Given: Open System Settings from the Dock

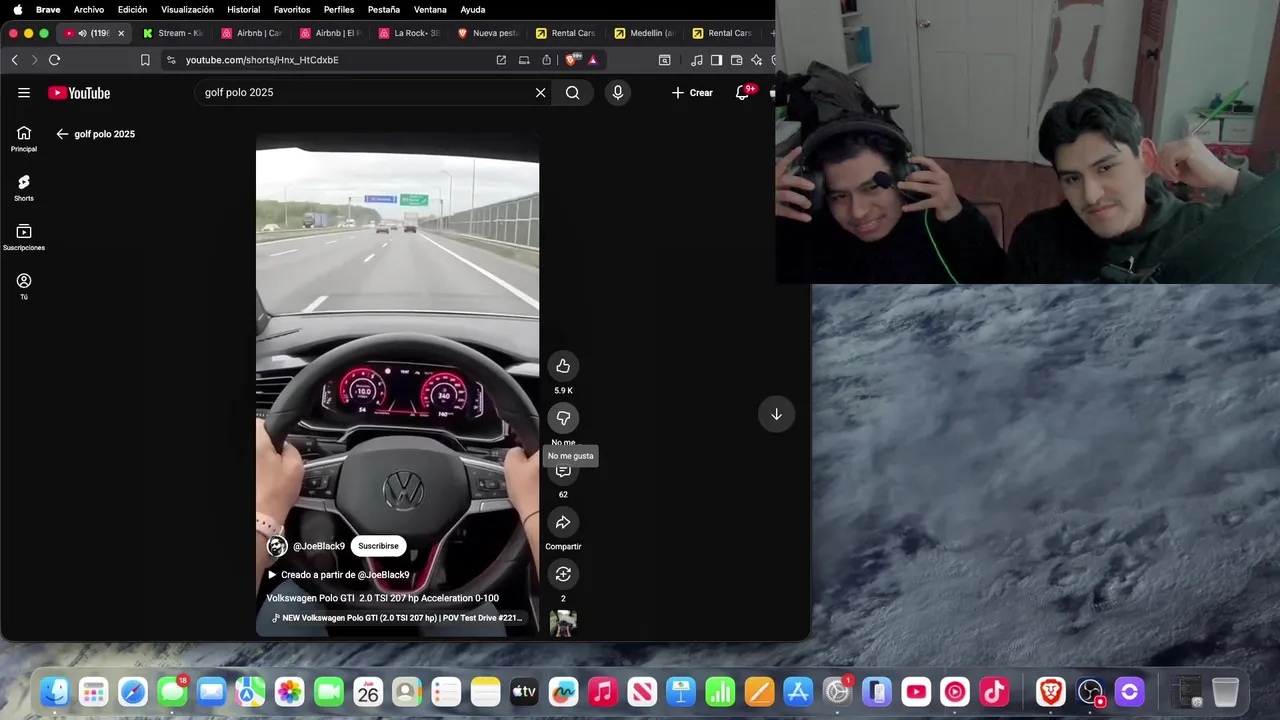Looking at the screenshot, I should 837,692.
